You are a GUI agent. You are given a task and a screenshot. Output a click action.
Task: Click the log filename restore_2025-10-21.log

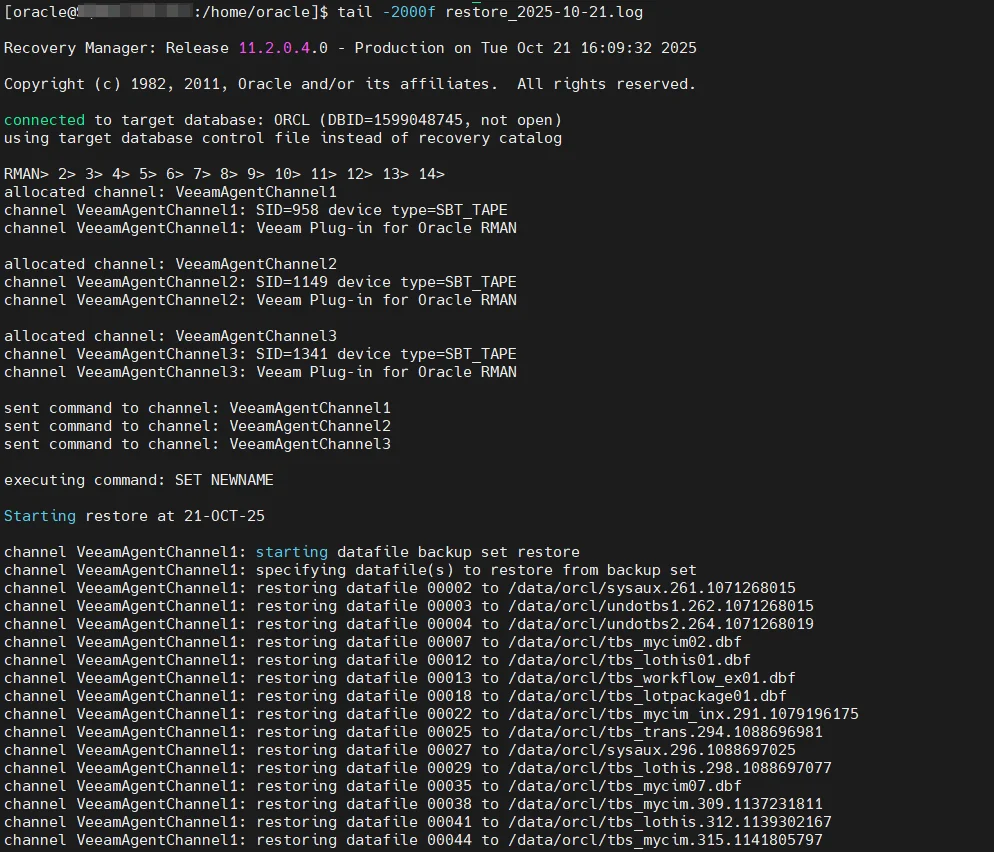click(x=543, y=12)
